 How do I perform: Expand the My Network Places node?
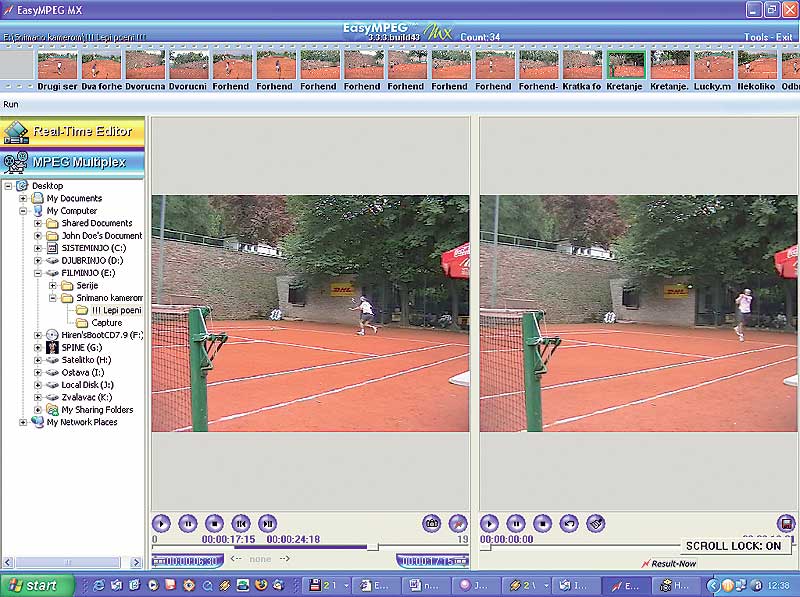tap(23, 422)
